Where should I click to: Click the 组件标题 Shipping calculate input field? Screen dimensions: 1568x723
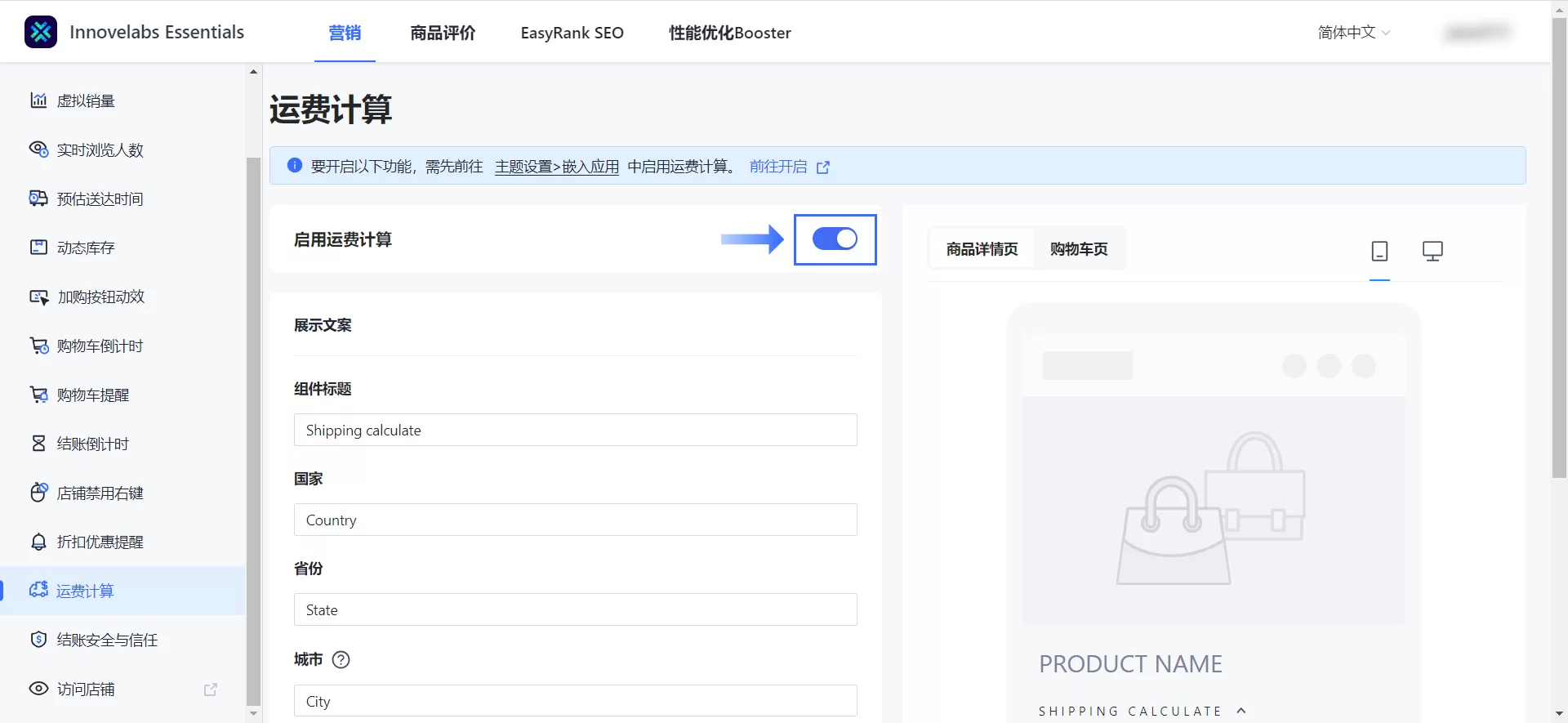click(x=575, y=430)
